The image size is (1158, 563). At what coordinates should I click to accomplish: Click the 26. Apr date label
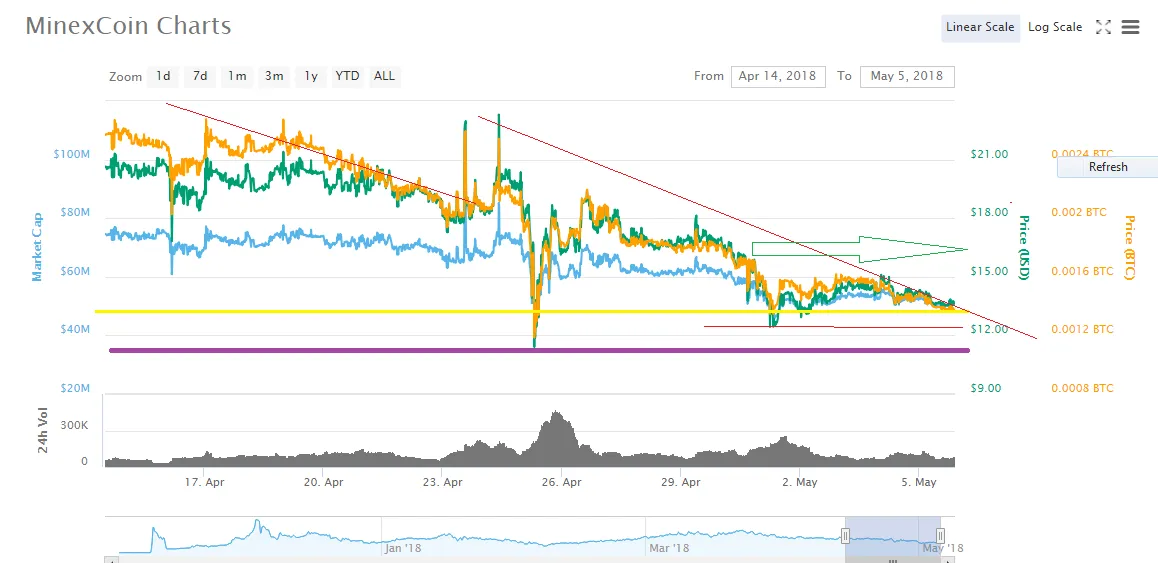561,482
